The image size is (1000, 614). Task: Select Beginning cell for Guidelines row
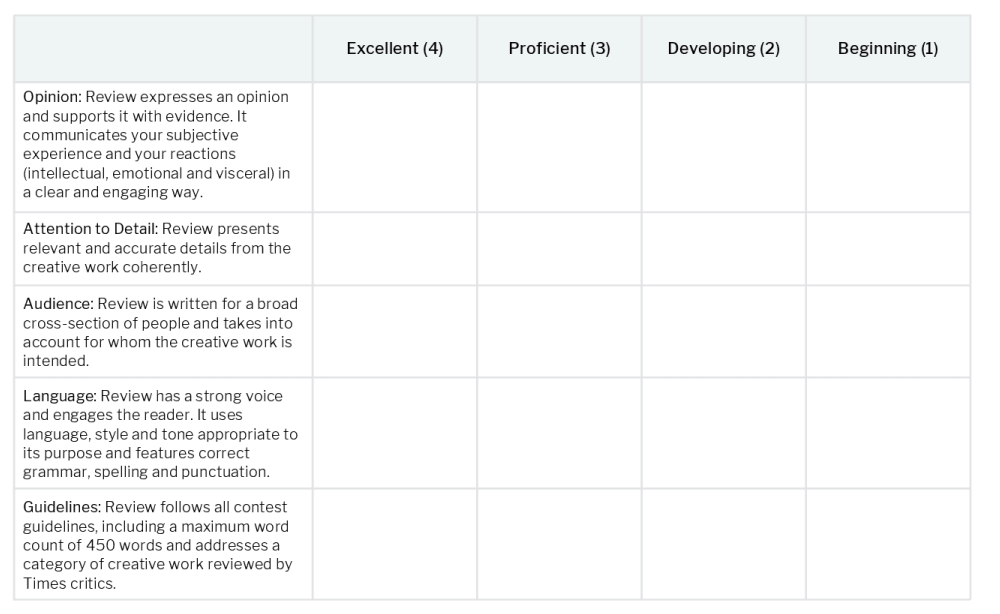tap(888, 545)
